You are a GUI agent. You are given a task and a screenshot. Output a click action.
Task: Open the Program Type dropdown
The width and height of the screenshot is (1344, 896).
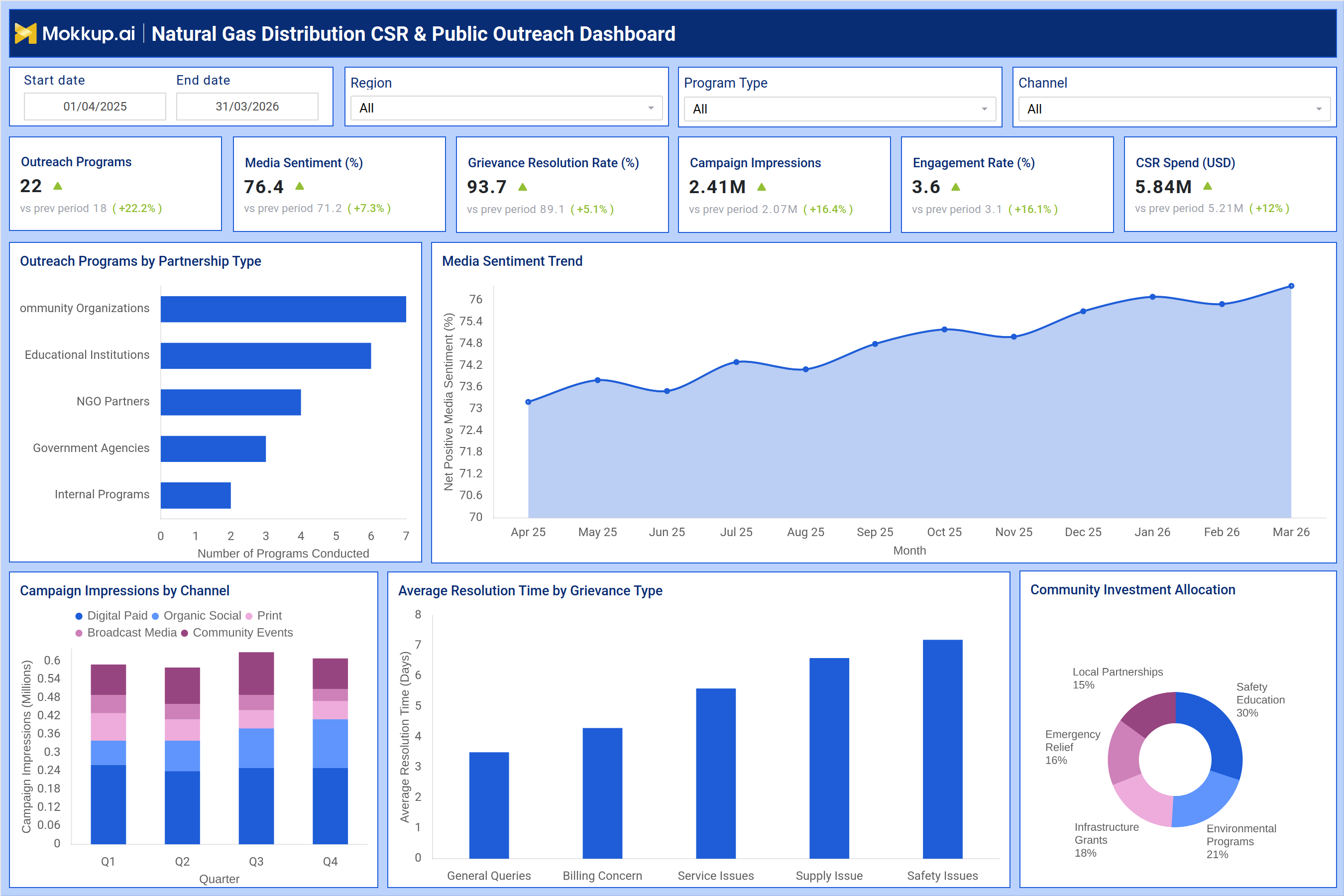click(x=840, y=109)
